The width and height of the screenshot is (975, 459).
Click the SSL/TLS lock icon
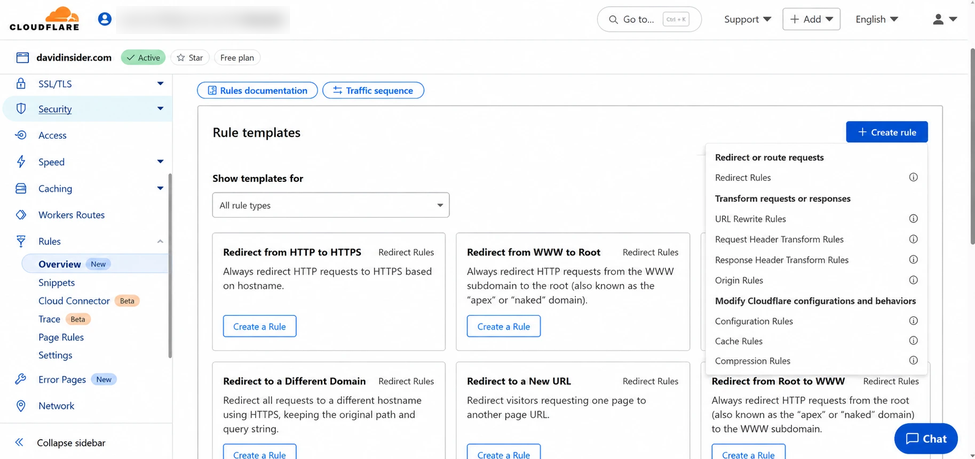coord(21,83)
